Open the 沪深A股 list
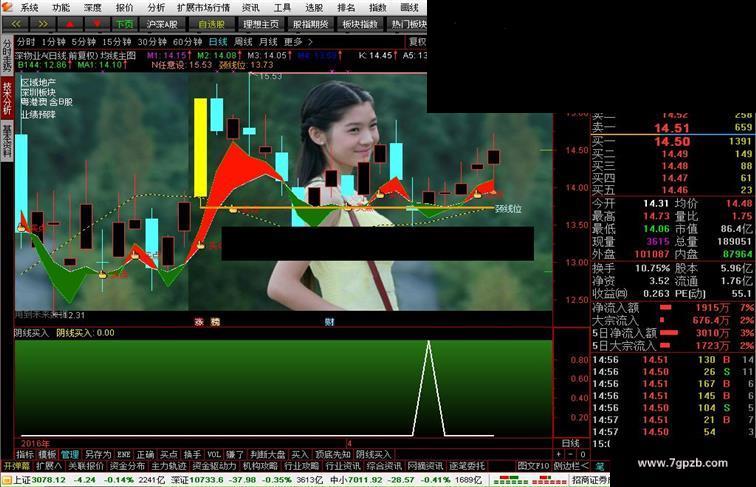This screenshot has width=756, height=487. point(162,24)
